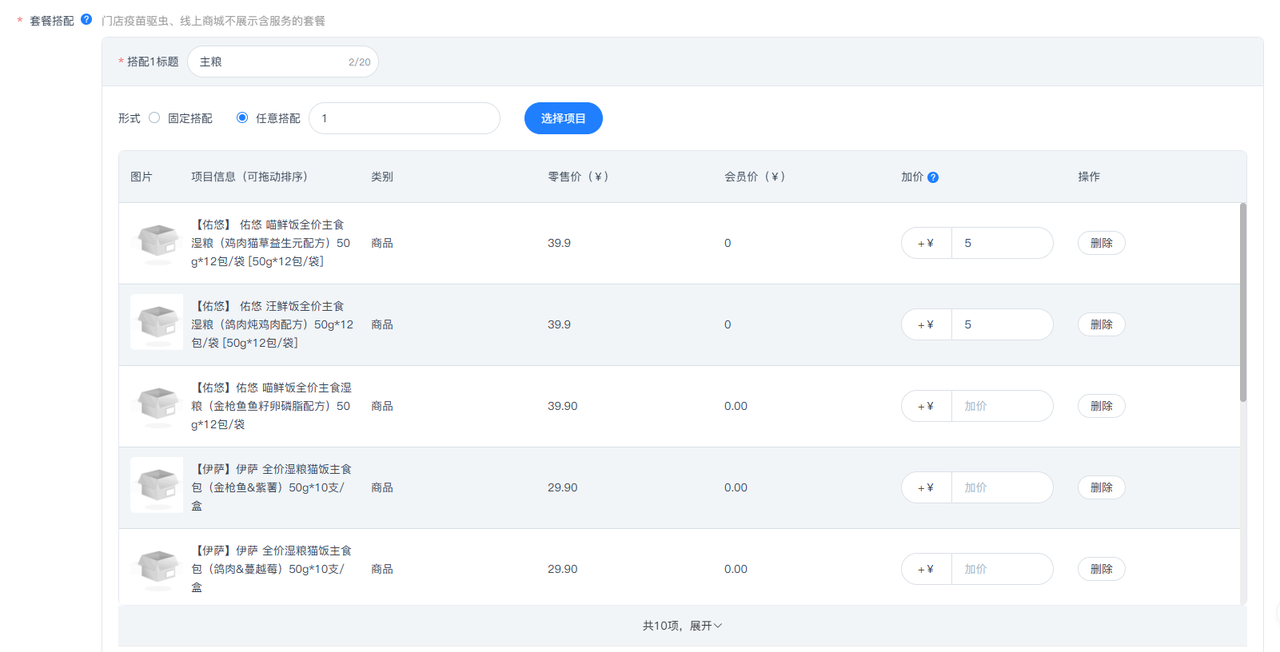
Task: Click product name 伊萨 金枪鱼&紫薯
Action: (271, 488)
